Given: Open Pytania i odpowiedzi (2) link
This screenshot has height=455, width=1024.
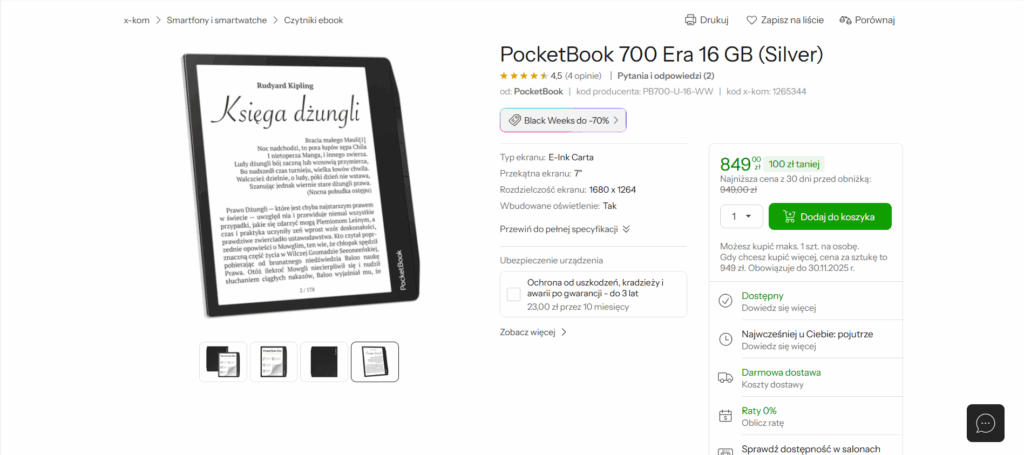Looking at the screenshot, I should [x=665, y=75].
